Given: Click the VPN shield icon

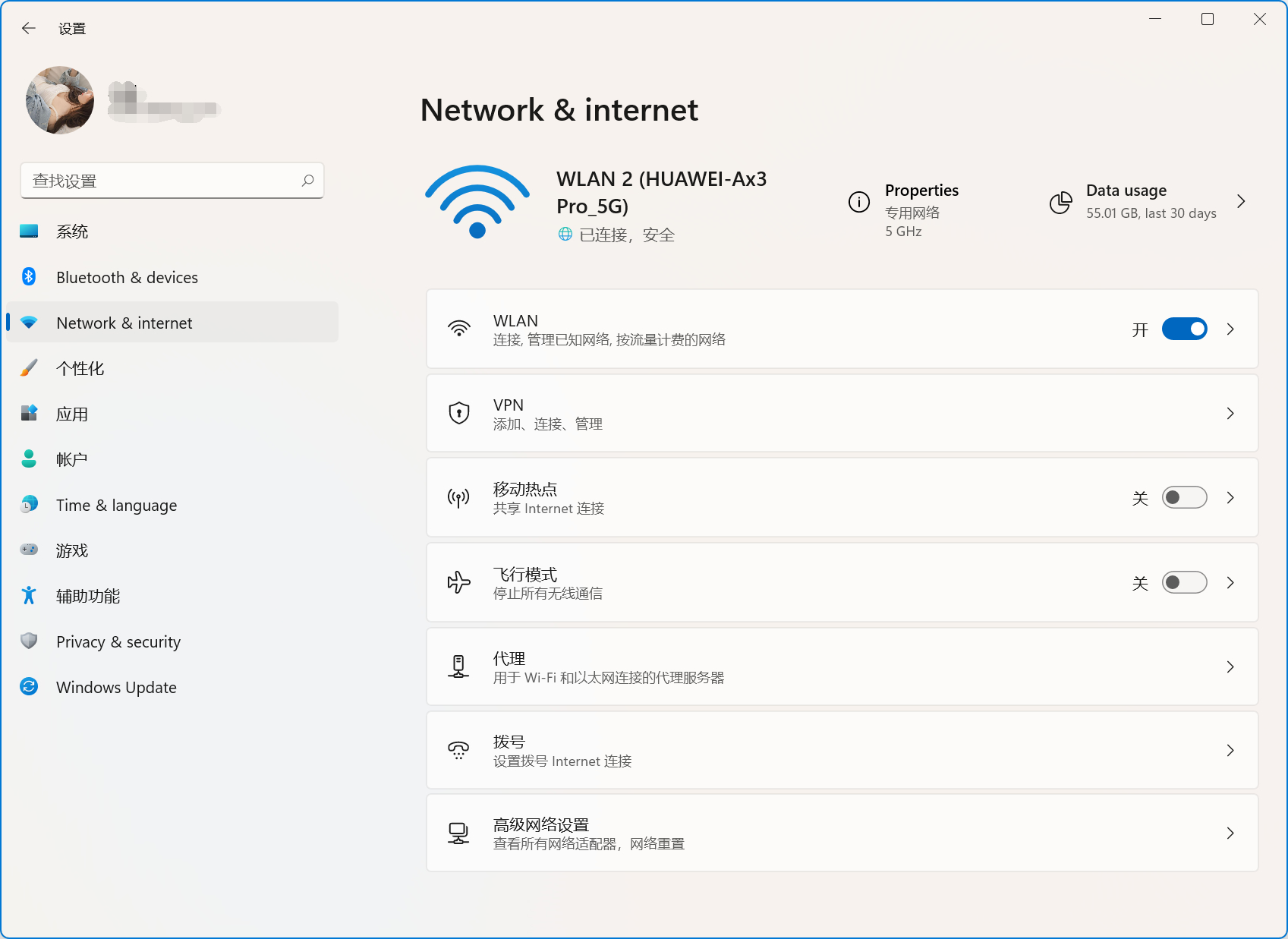Looking at the screenshot, I should [x=458, y=413].
